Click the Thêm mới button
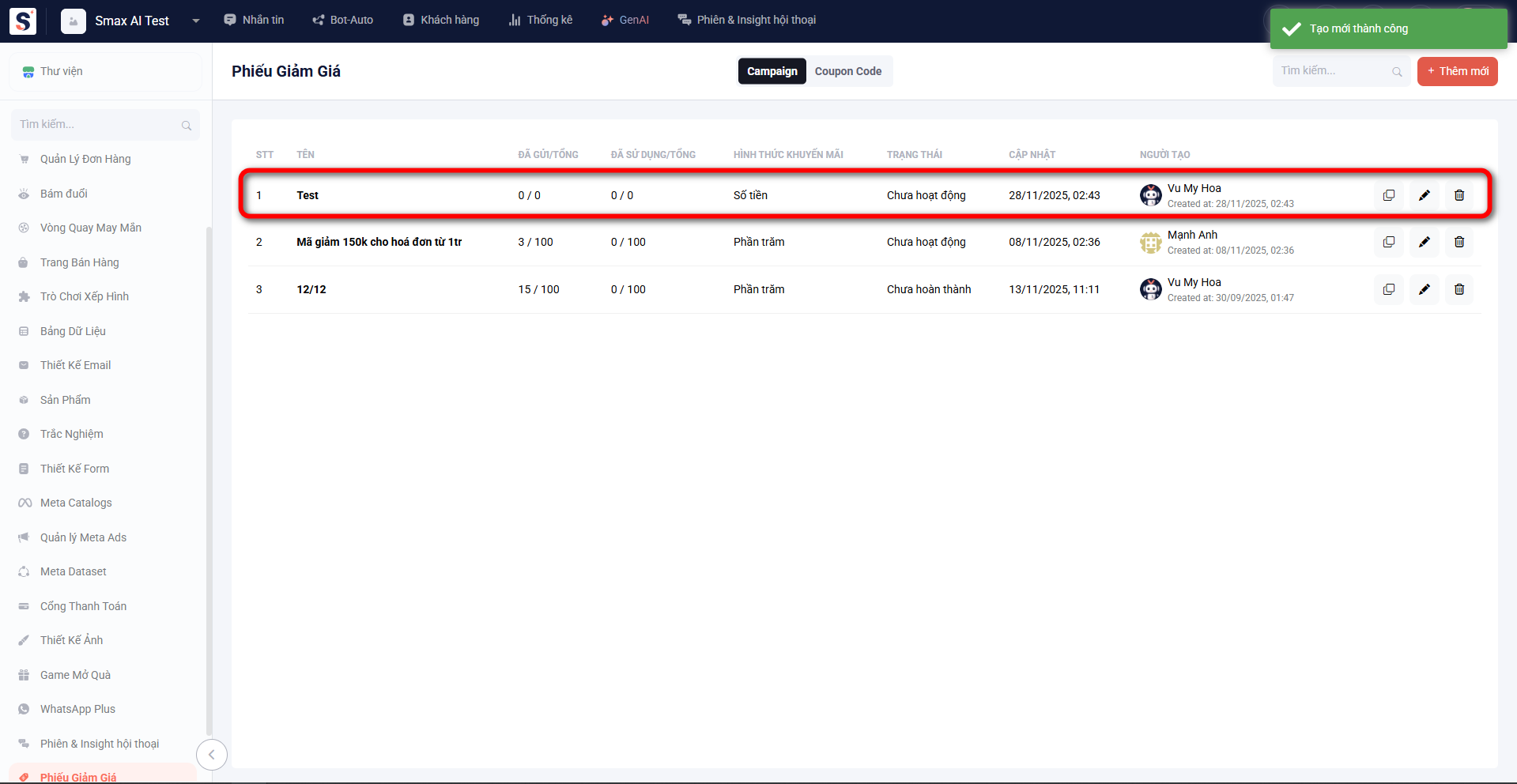Screen dimensions: 1517x784 (x=1457, y=71)
